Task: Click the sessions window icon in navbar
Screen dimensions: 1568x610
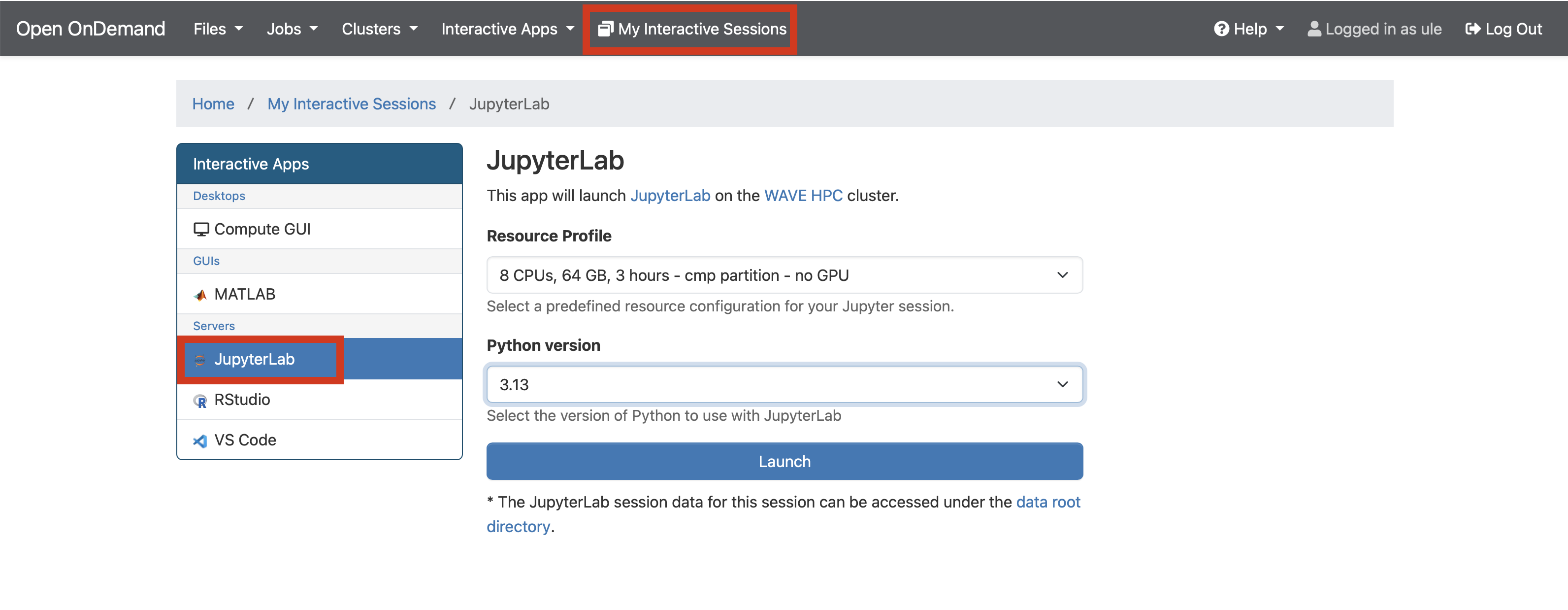Action: click(x=605, y=29)
